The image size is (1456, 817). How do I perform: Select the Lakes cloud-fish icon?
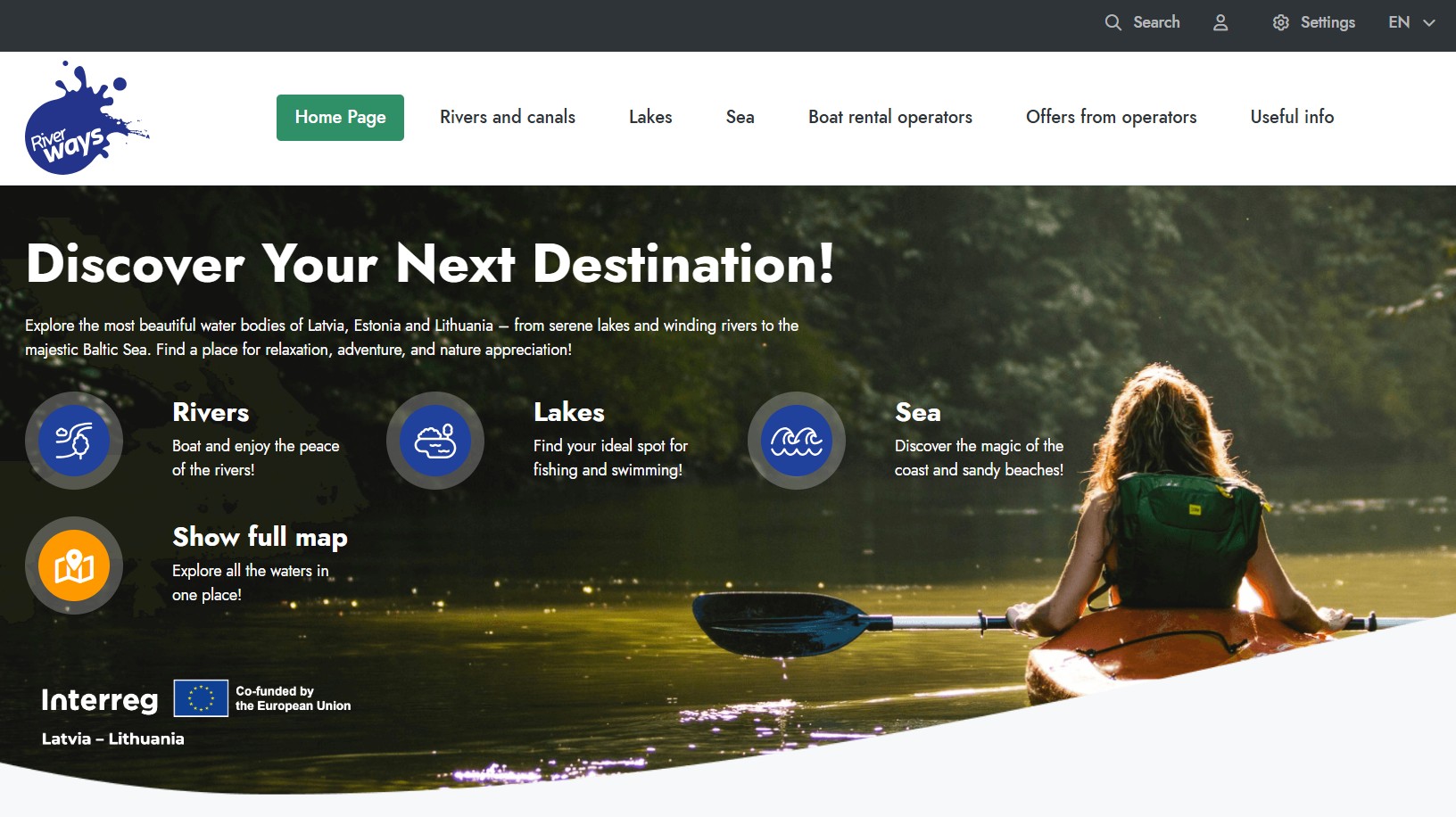click(435, 441)
